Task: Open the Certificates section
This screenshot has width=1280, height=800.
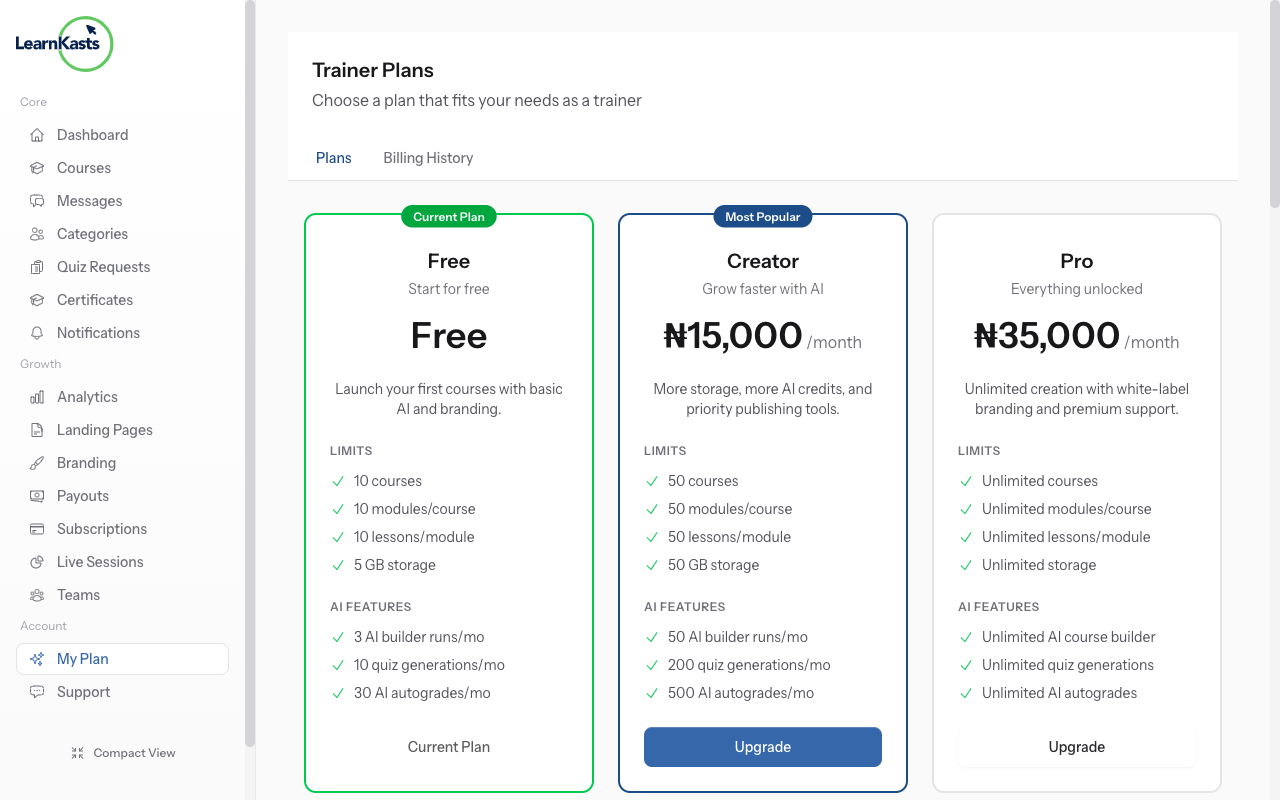Action: pyautogui.click(x=93, y=299)
